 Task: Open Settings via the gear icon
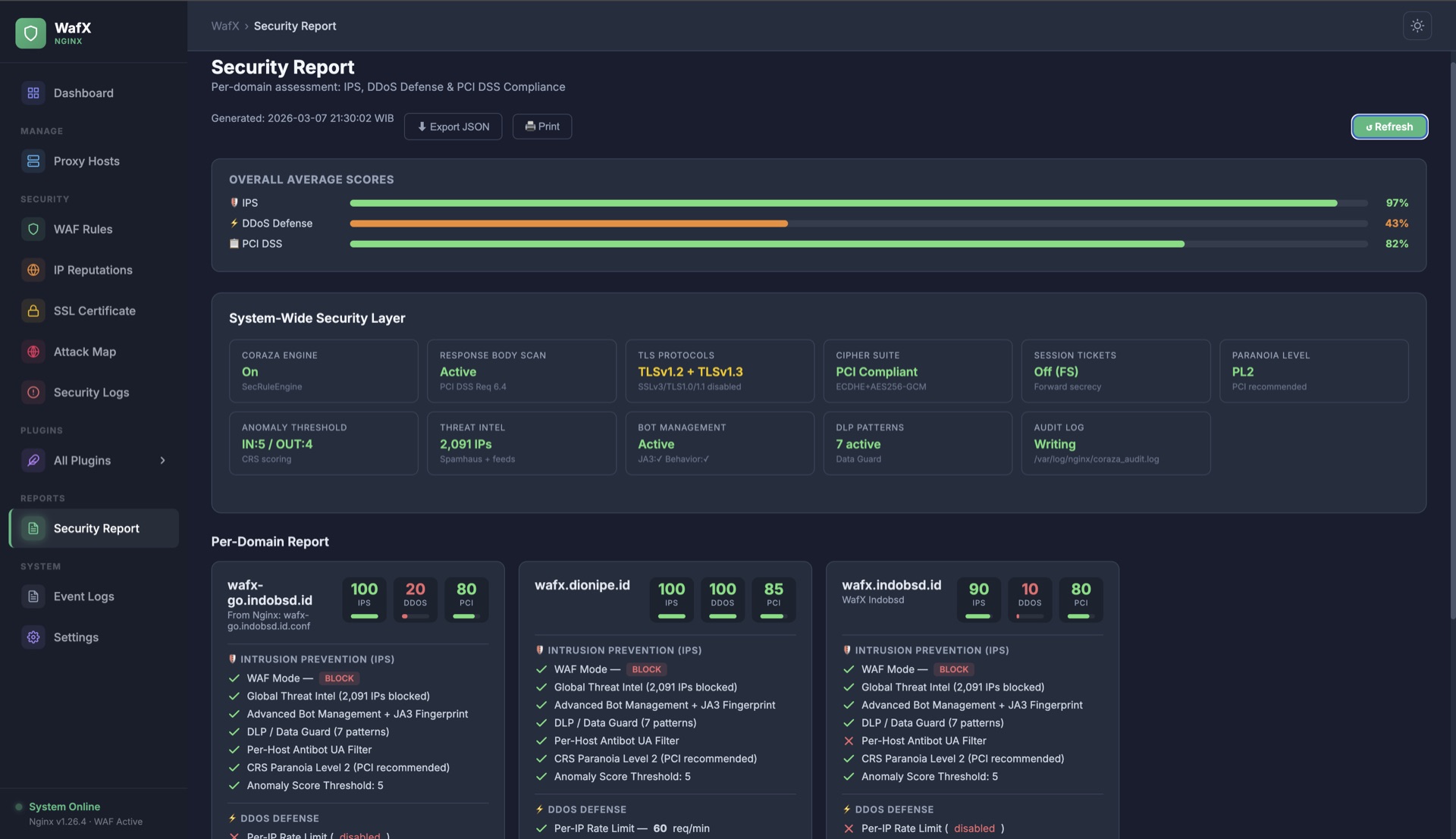[x=33, y=637]
